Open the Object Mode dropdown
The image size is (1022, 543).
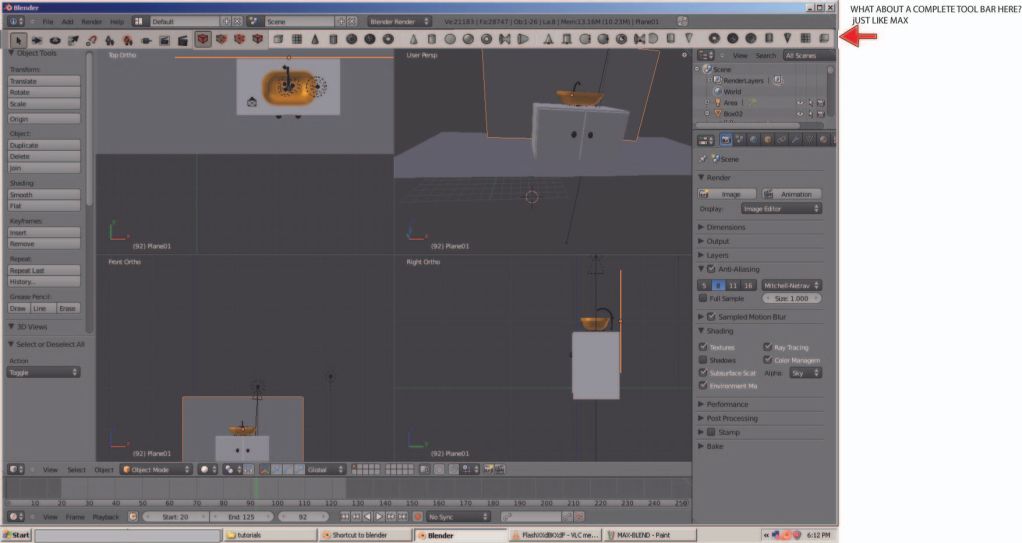click(156, 469)
